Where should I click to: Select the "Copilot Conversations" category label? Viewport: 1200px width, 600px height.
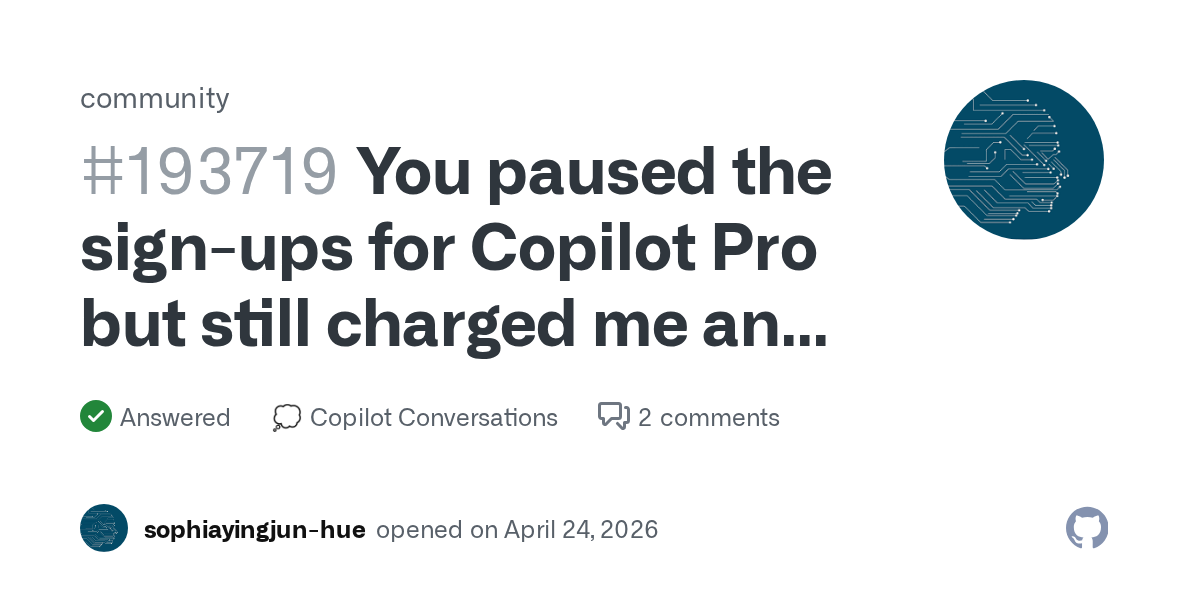pos(433,417)
